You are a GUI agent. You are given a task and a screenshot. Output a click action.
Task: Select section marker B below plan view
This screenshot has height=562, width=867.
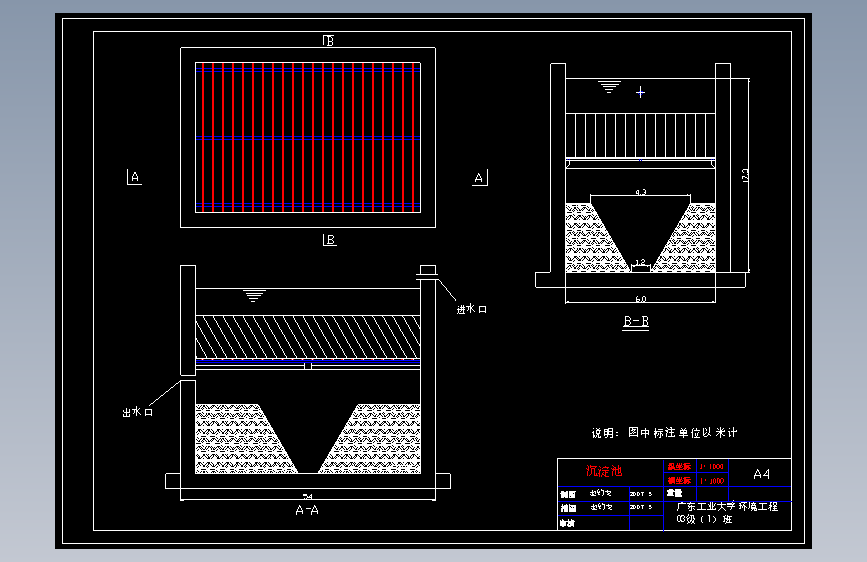click(330, 240)
